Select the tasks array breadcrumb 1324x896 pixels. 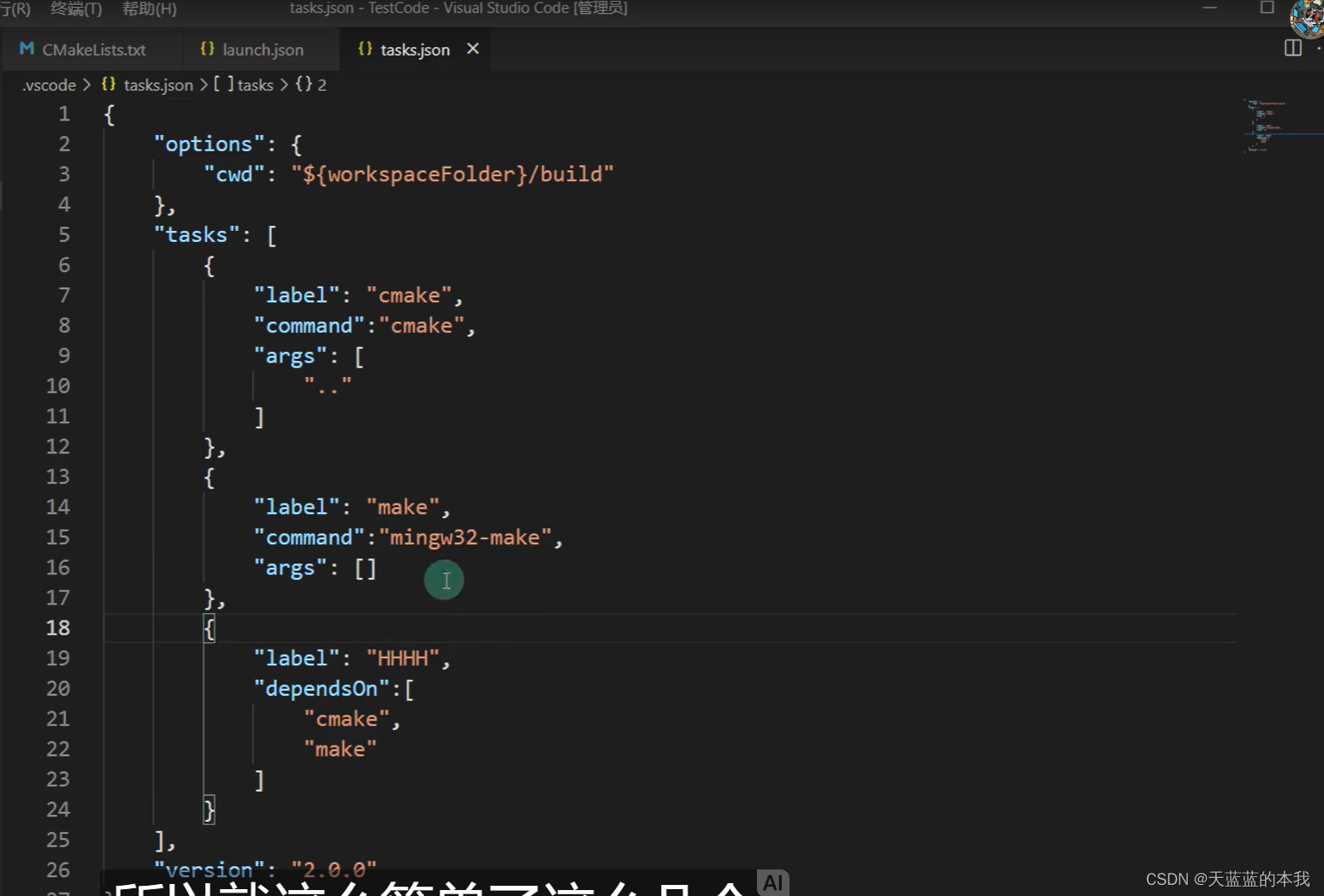pos(255,85)
